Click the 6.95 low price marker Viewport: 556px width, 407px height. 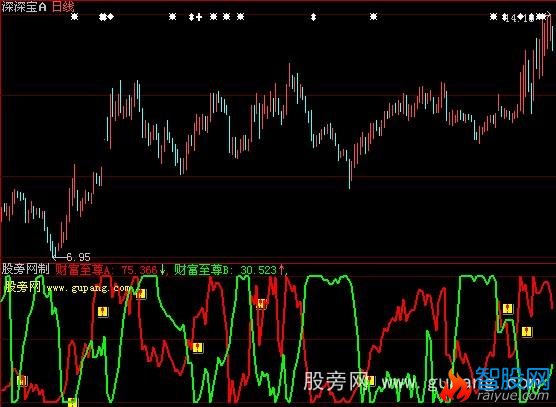78,257
